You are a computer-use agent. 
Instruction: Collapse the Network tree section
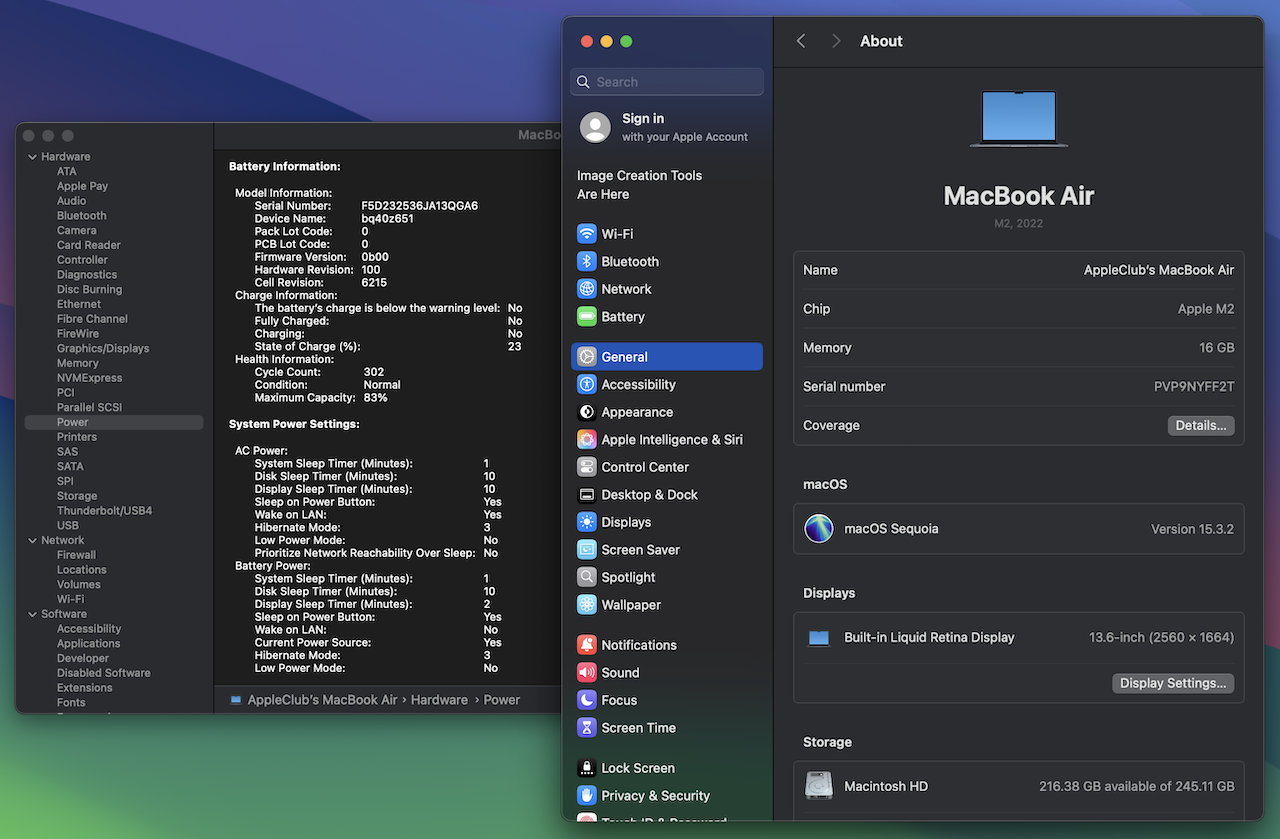(33, 540)
